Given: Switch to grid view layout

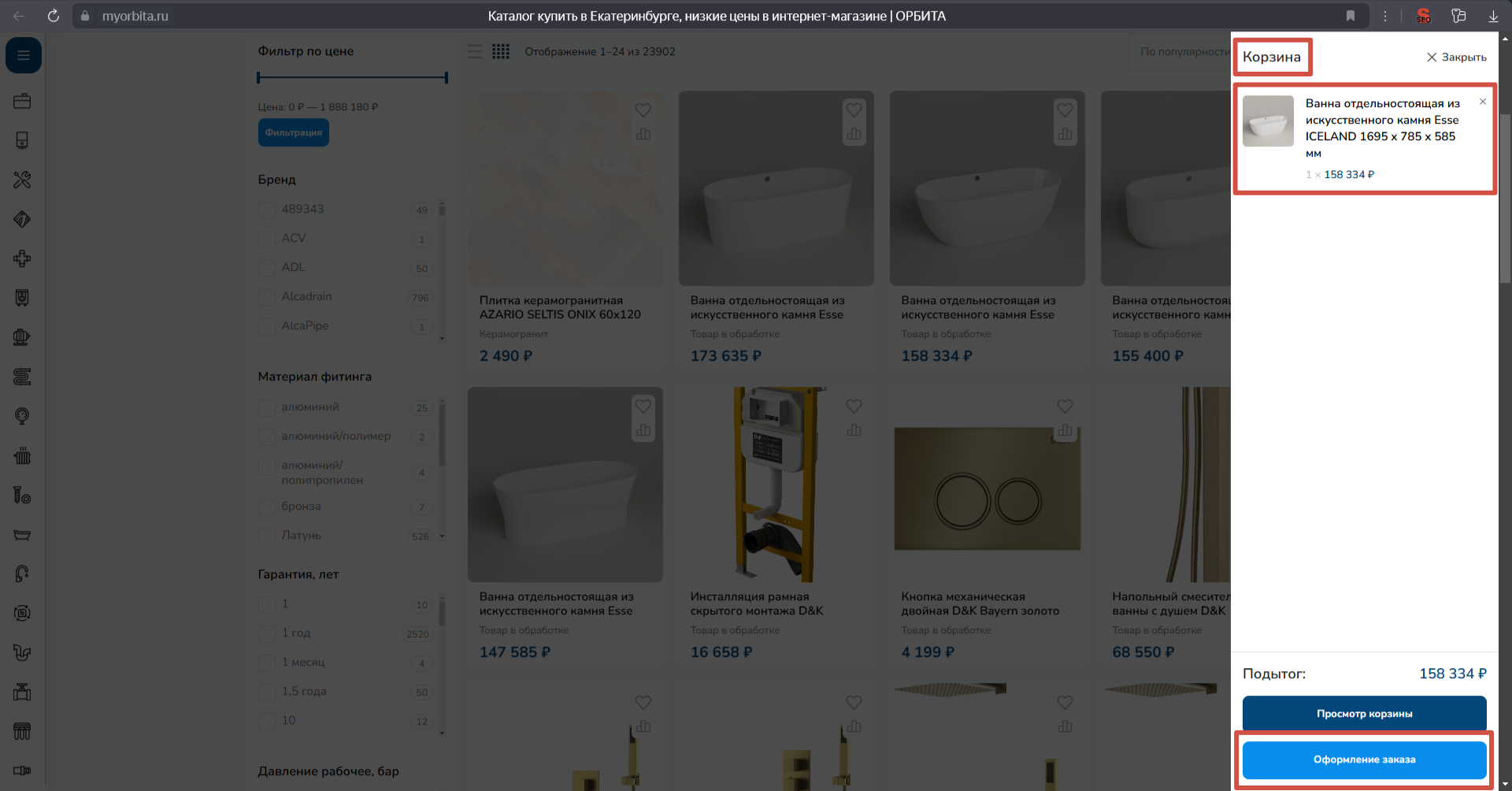Looking at the screenshot, I should coord(501,52).
